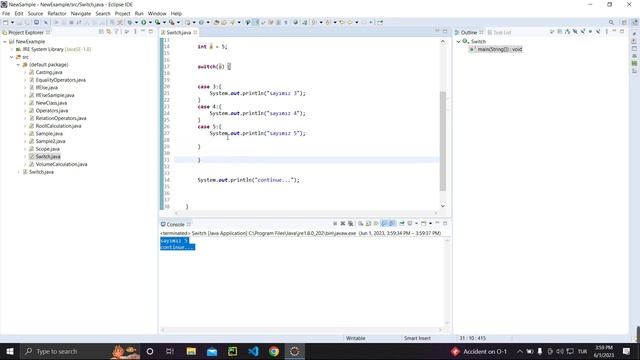Click the Accident on O-1 notification
Screen dimensions: 640x360
coord(479,351)
